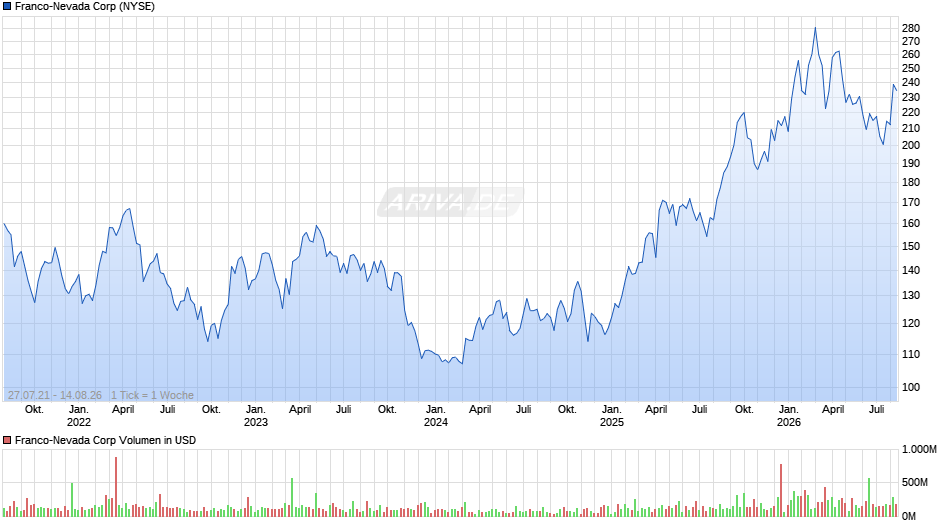940x526 pixels.
Task: Click the 100 price axis label
Action: (911, 387)
